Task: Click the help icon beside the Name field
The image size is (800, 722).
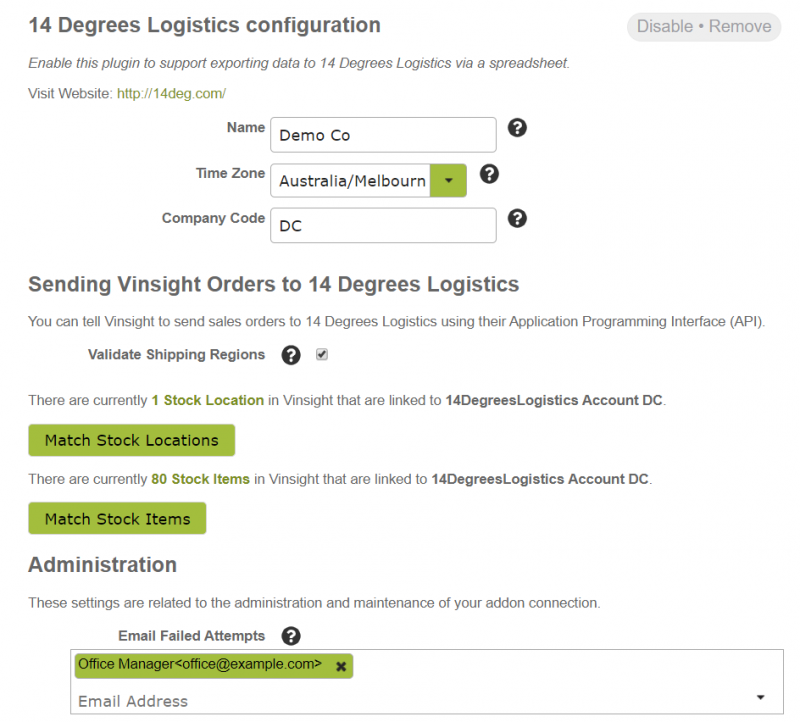Action: [x=517, y=128]
